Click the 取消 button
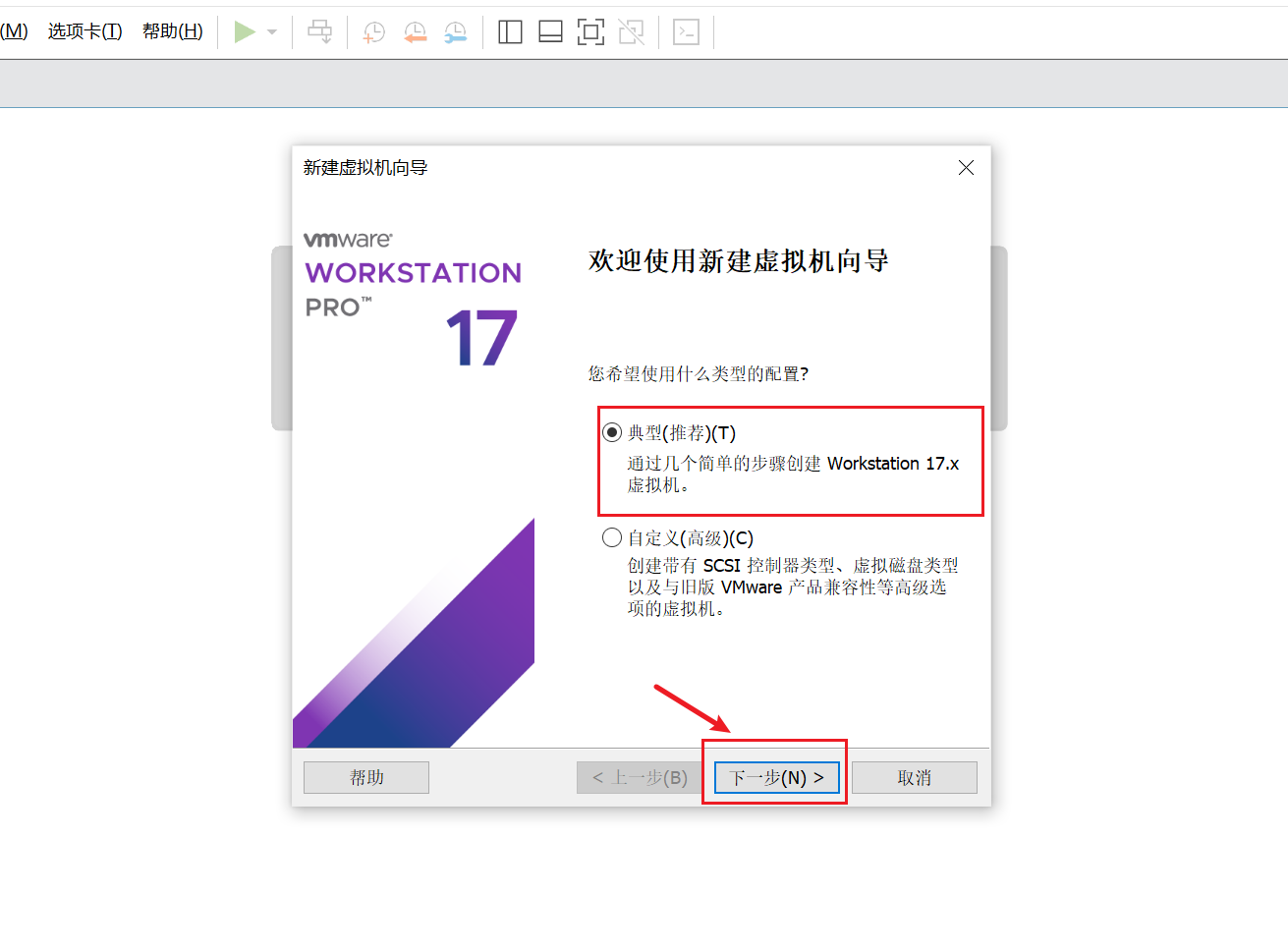1288x950 pixels. 915,777
